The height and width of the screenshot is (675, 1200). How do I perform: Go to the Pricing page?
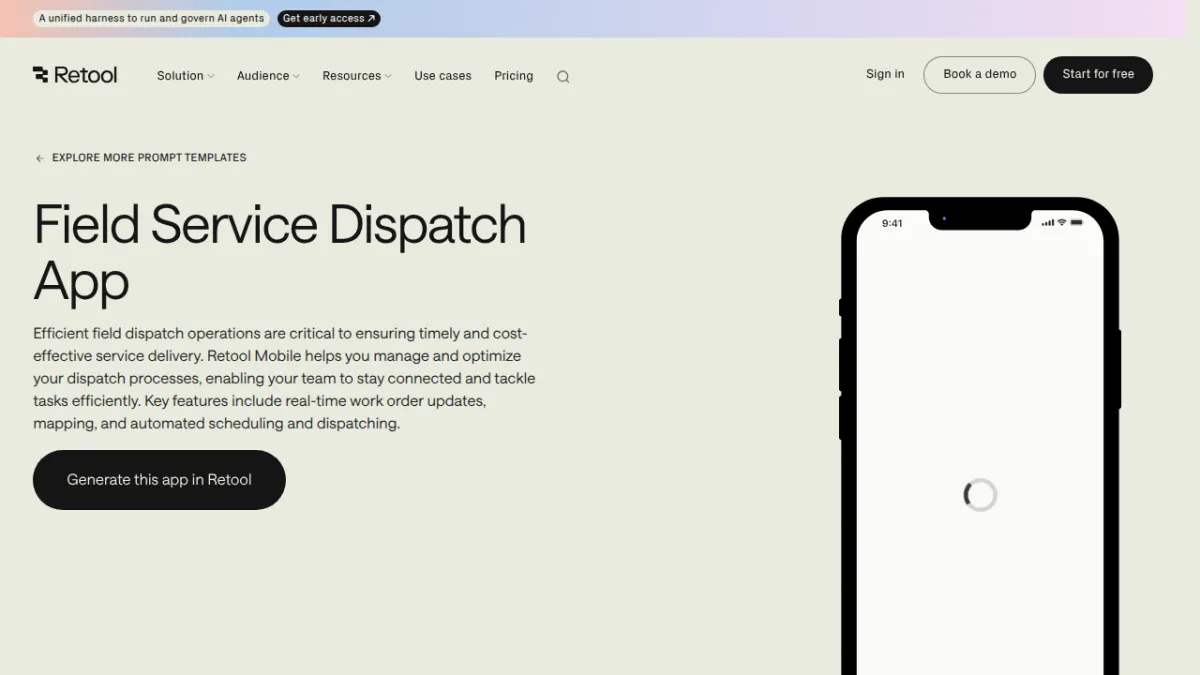coord(514,76)
